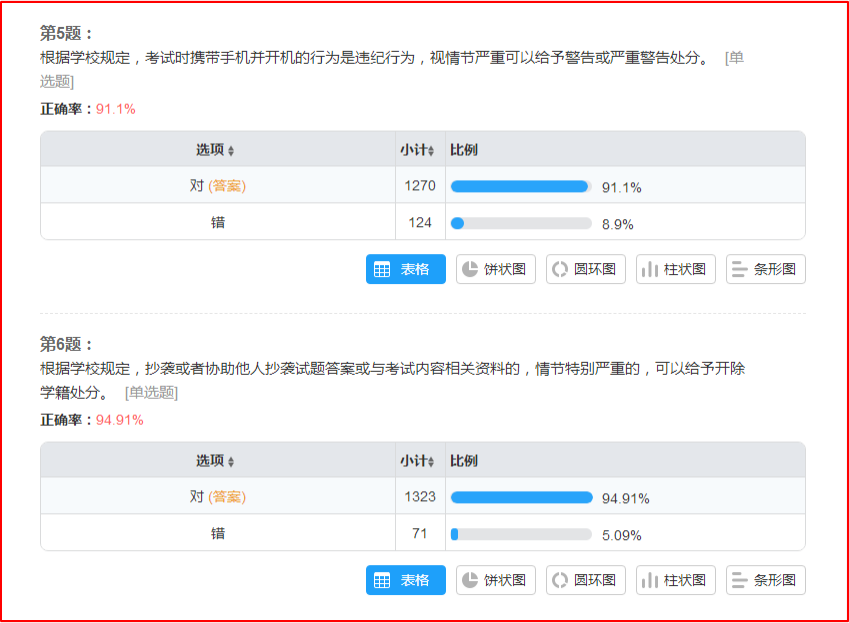
Task: Click the 94.91% progress bar in question 6
Action: pos(521,497)
